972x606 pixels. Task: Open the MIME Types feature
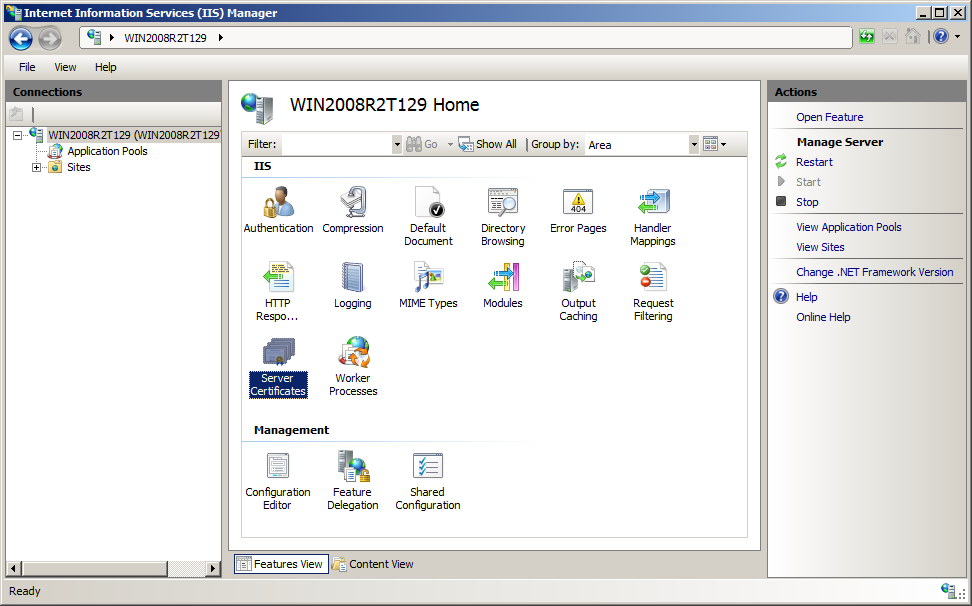(428, 282)
